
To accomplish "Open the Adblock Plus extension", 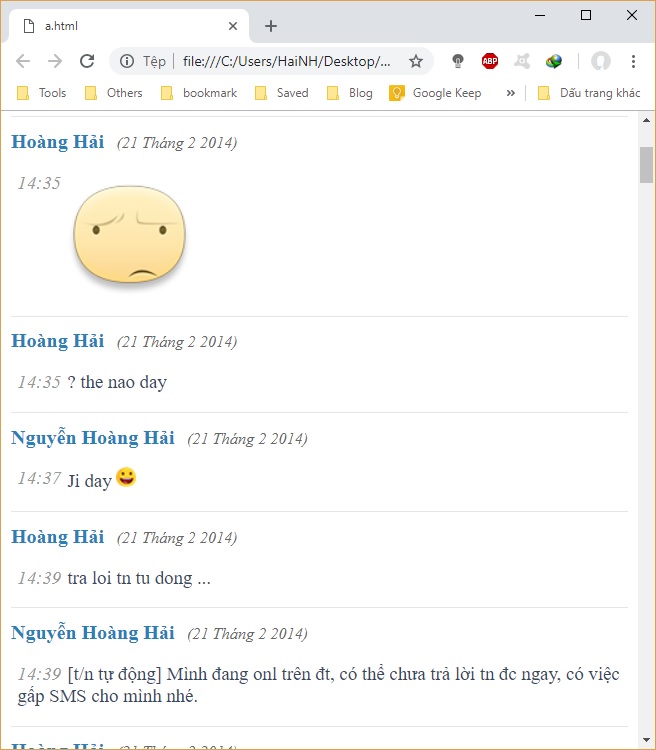I will (489, 61).
